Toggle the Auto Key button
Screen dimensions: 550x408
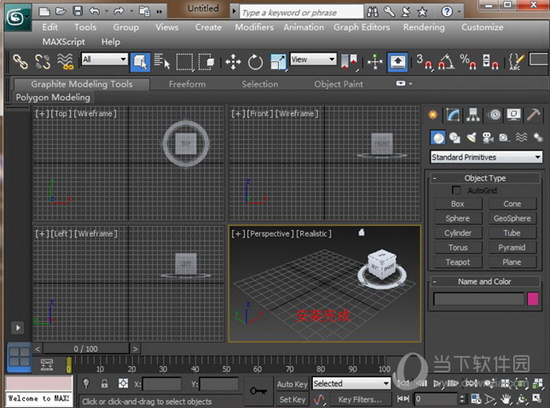pyautogui.click(x=292, y=384)
